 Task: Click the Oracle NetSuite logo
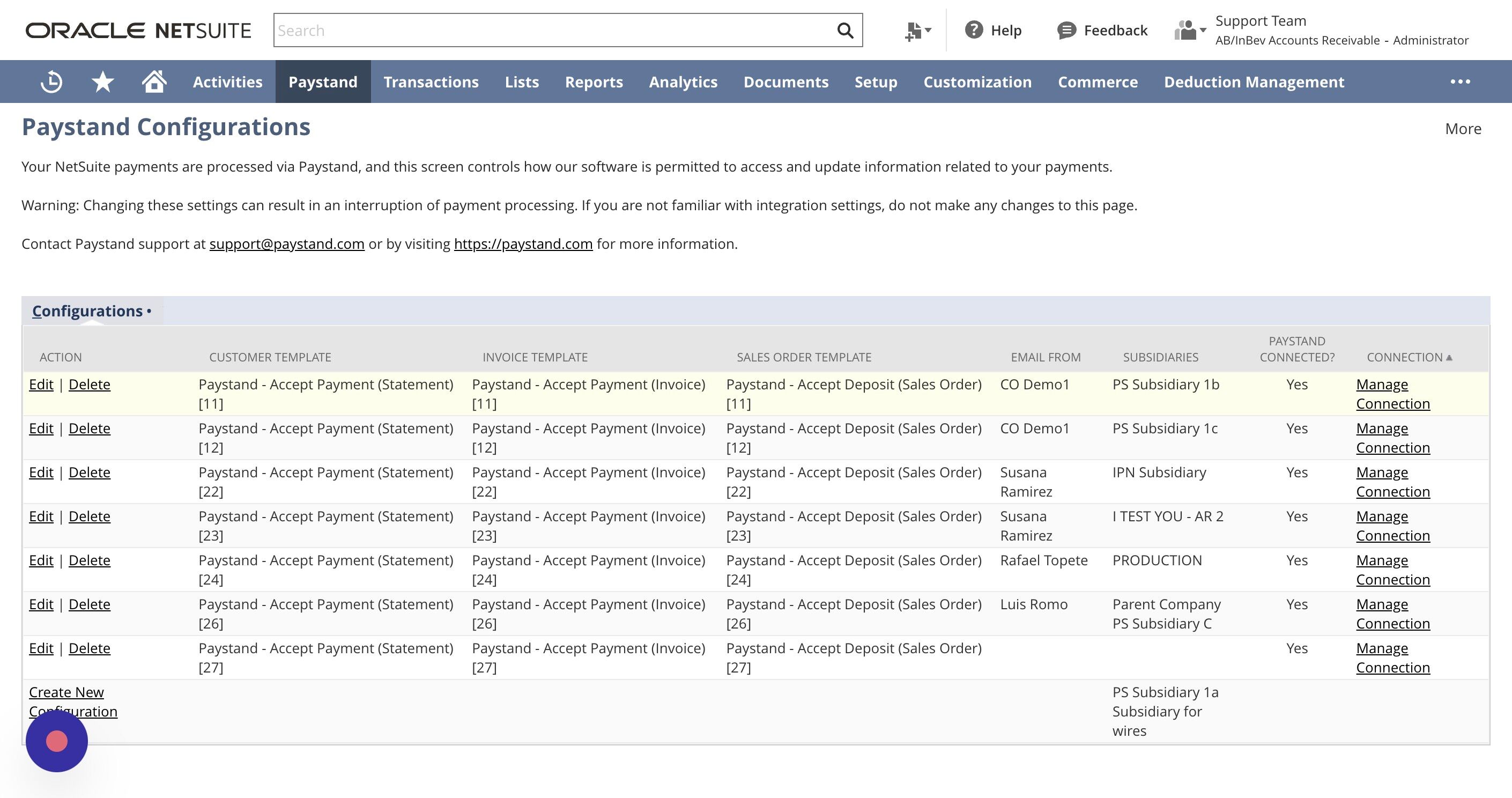[138, 31]
